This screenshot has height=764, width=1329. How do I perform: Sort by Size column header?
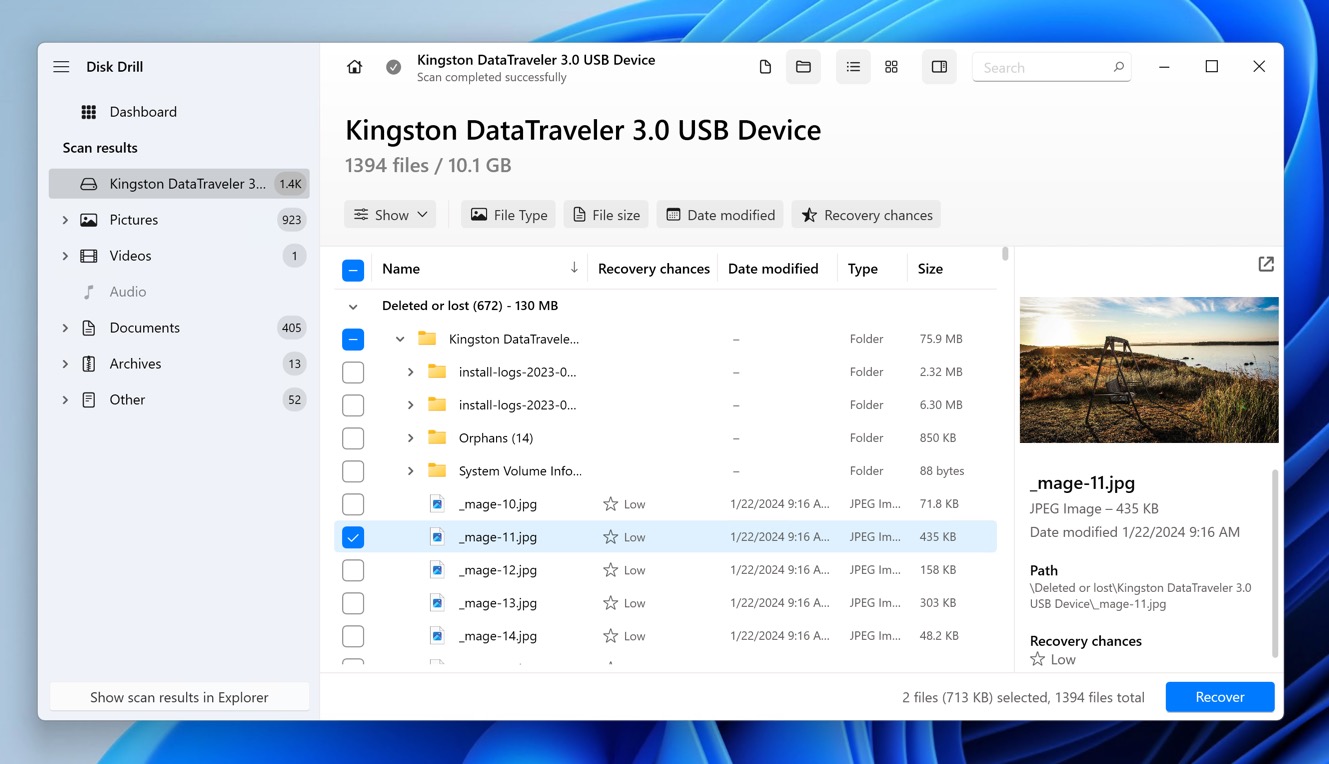coord(930,268)
